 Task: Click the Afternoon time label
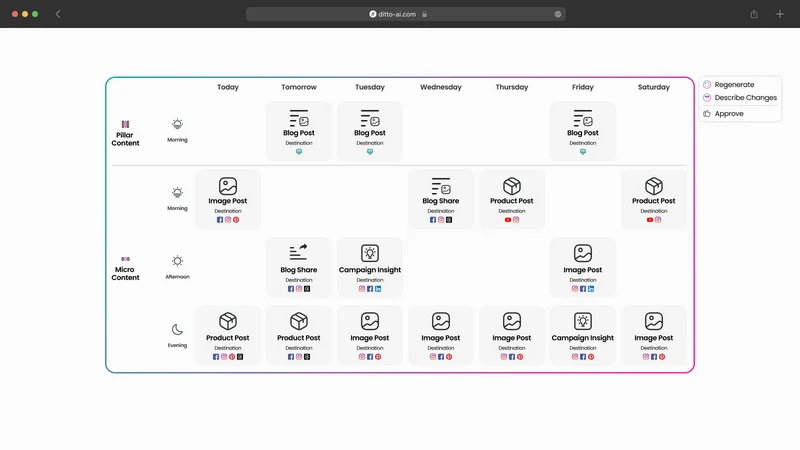pos(177,277)
